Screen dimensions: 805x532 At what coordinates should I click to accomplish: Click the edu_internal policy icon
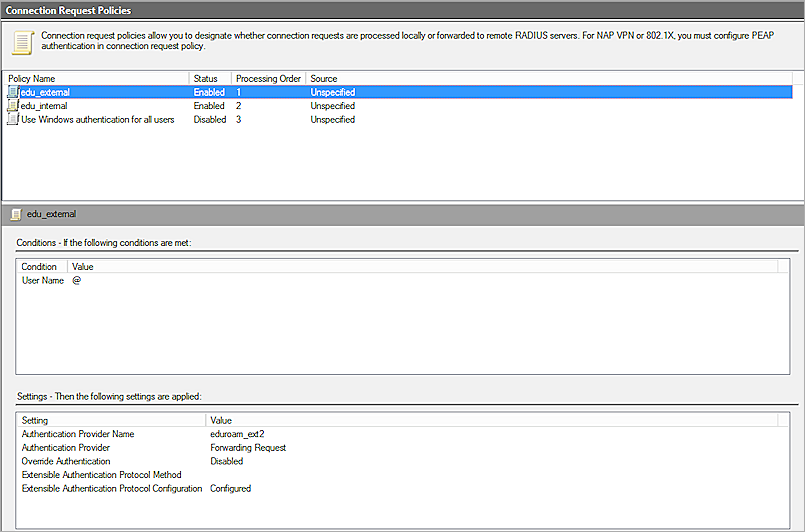click(13, 106)
